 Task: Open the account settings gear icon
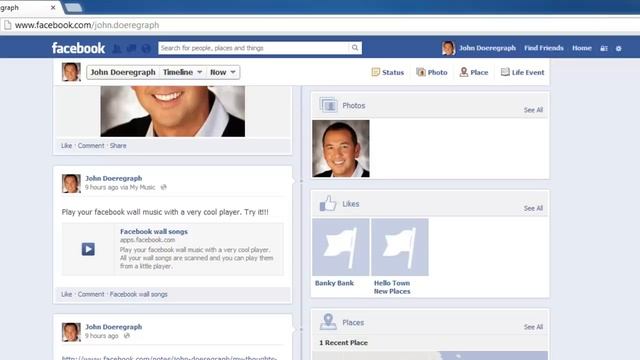[619, 49]
